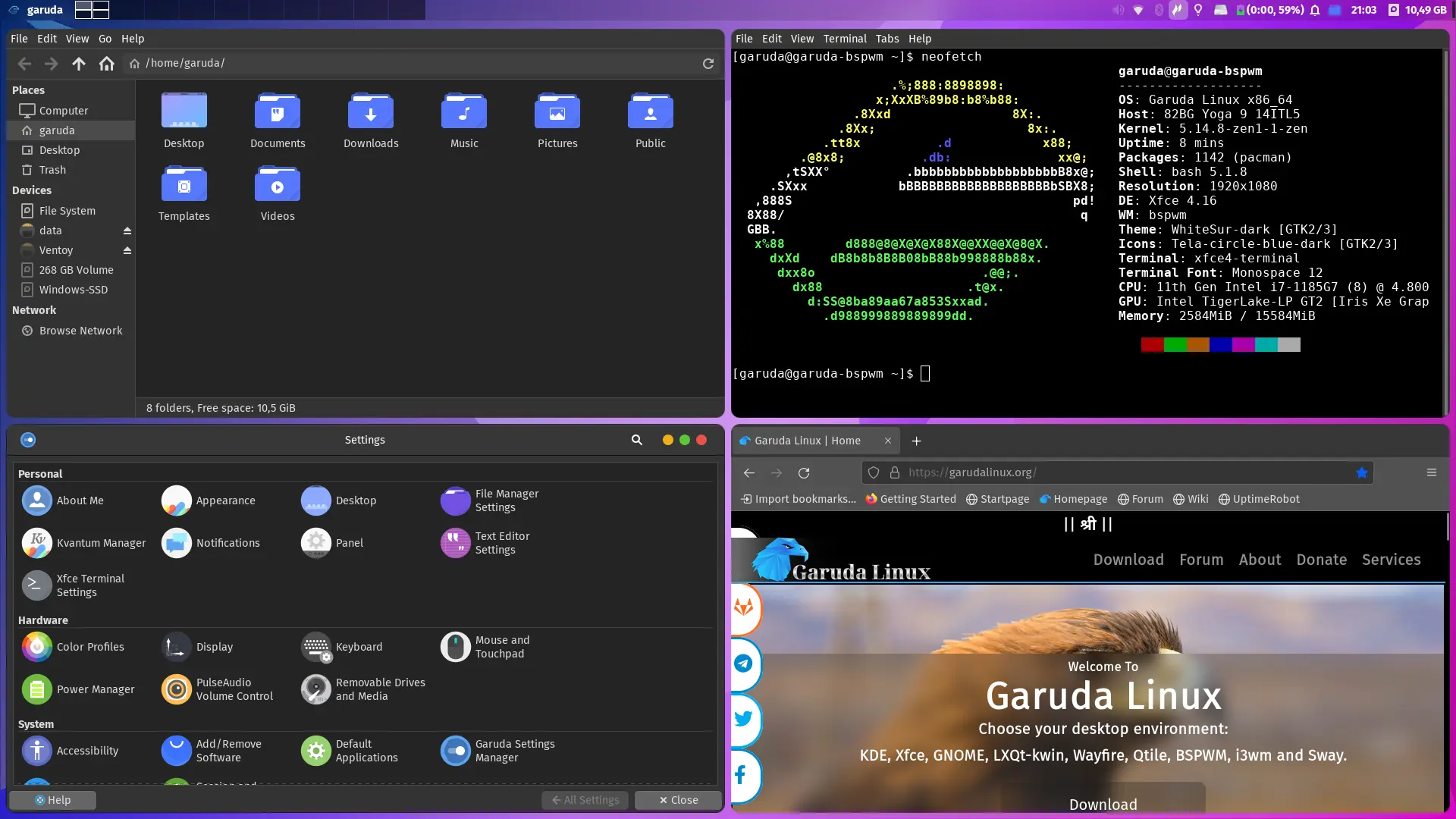Select Windows-SSD in the Devices sidebar
Screen dimensions: 1456x819
[x=71, y=290]
